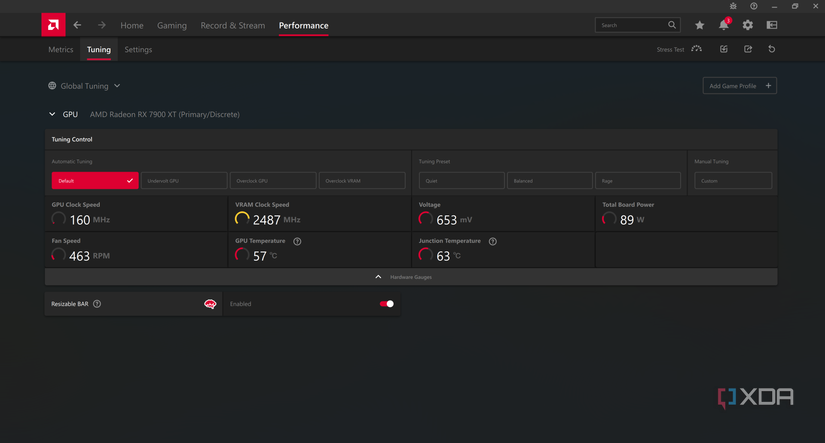Collapse the GPU section chevron
This screenshot has width=825, height=443.
53,115
